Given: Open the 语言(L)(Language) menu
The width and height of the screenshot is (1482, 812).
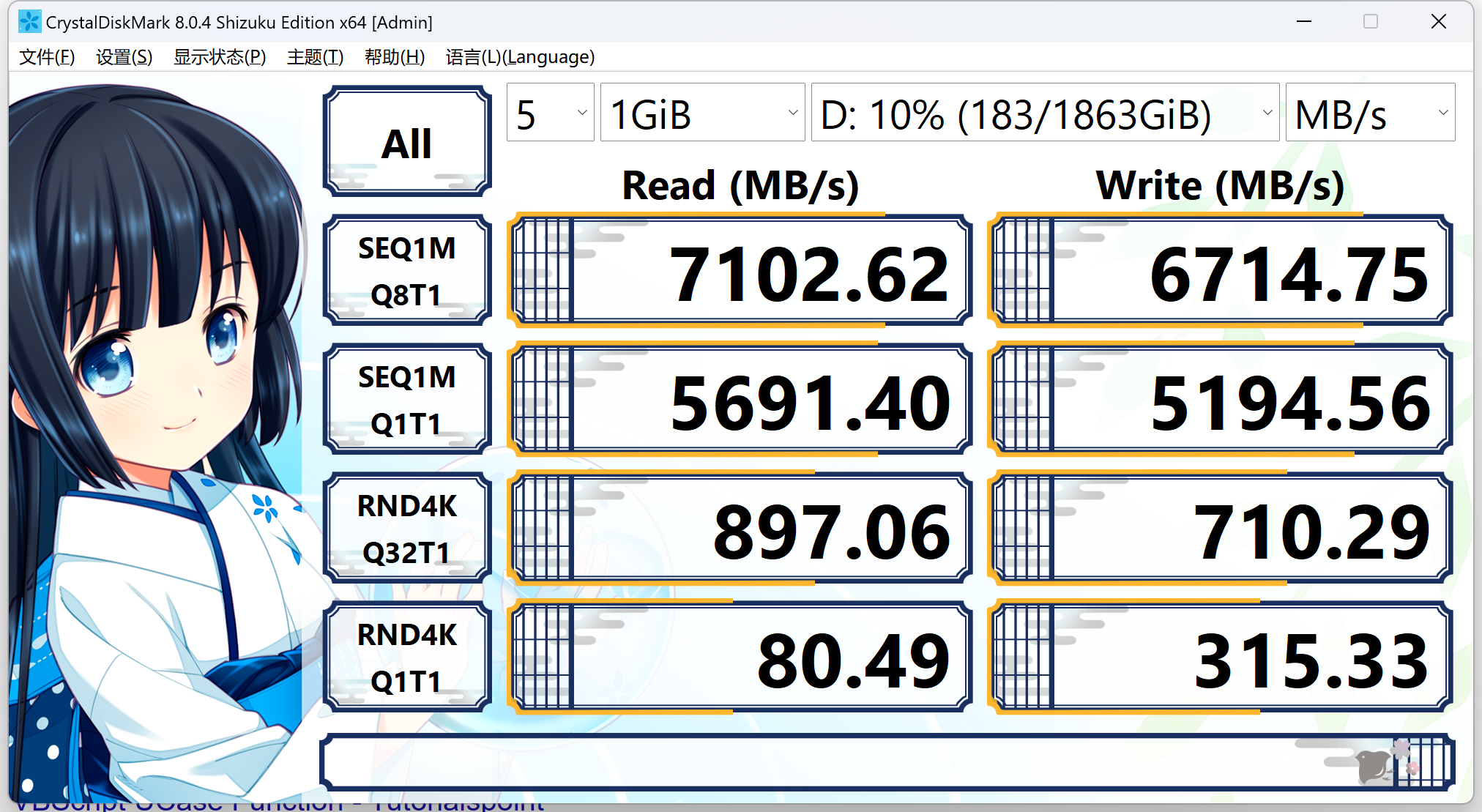Looking at the screenshot, I should [520, 57].
